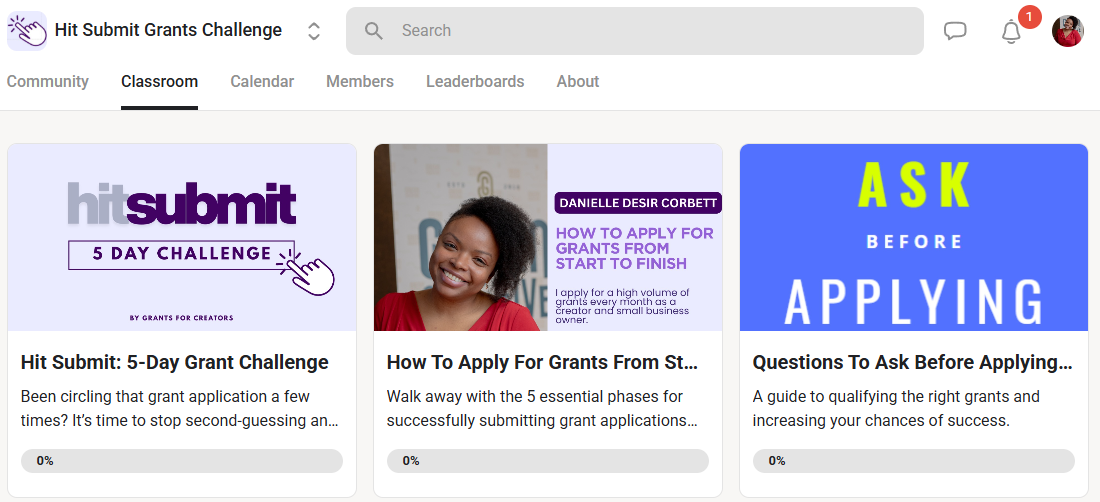
Task: Open the Danielle Desir Corbett course thumbnail
Action: click(548, 237)
